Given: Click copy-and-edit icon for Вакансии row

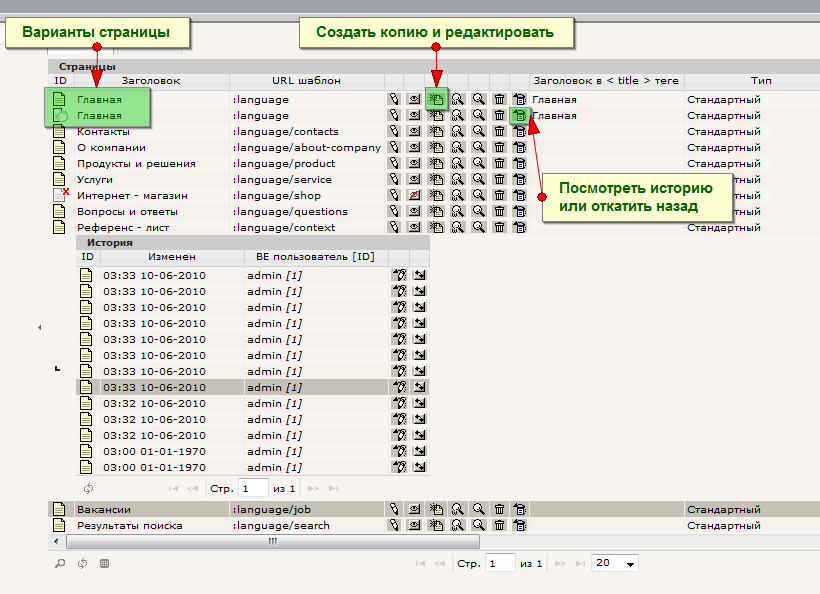Looking at the screenshot, I should [436, 510].
